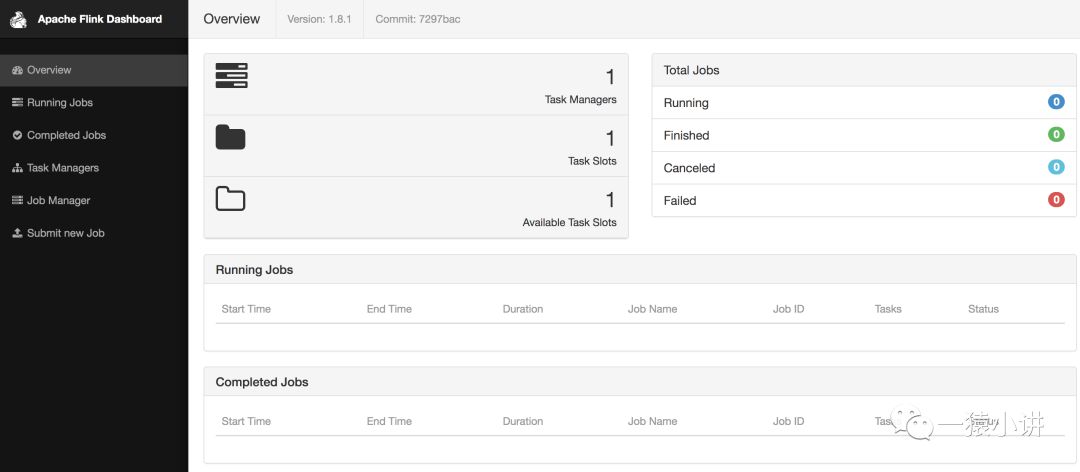Select Task Managers in the sidebar
Image resolution: width=1080 pixels, height=472 pixels.
[x=94, y=168]
